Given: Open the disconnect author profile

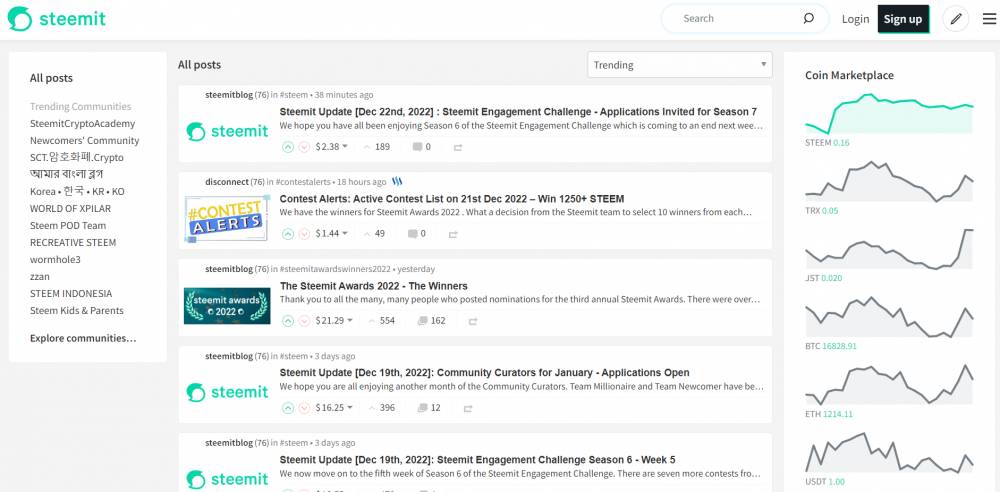Looking at the screenshot, I should (227, 182).
